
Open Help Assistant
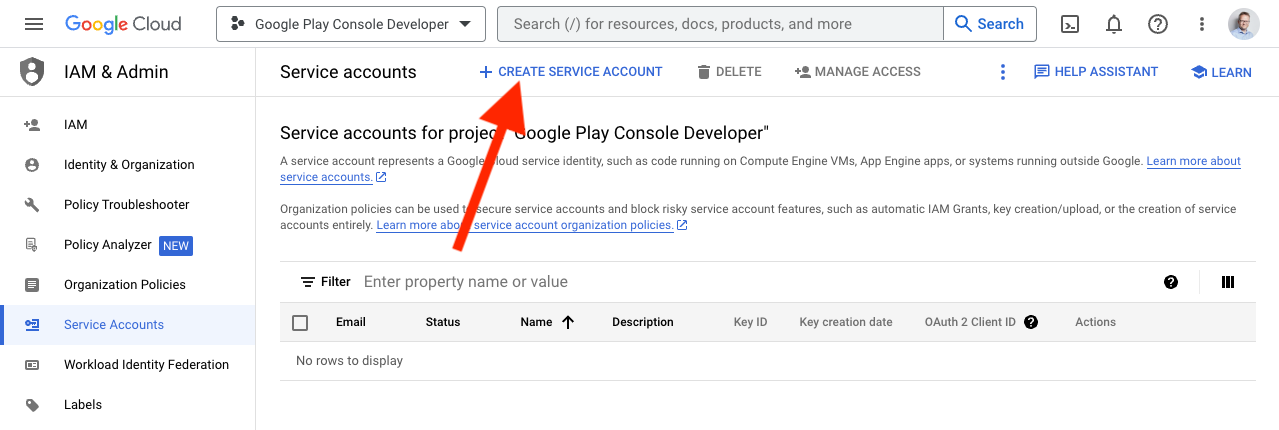(x=1096, y=72)
